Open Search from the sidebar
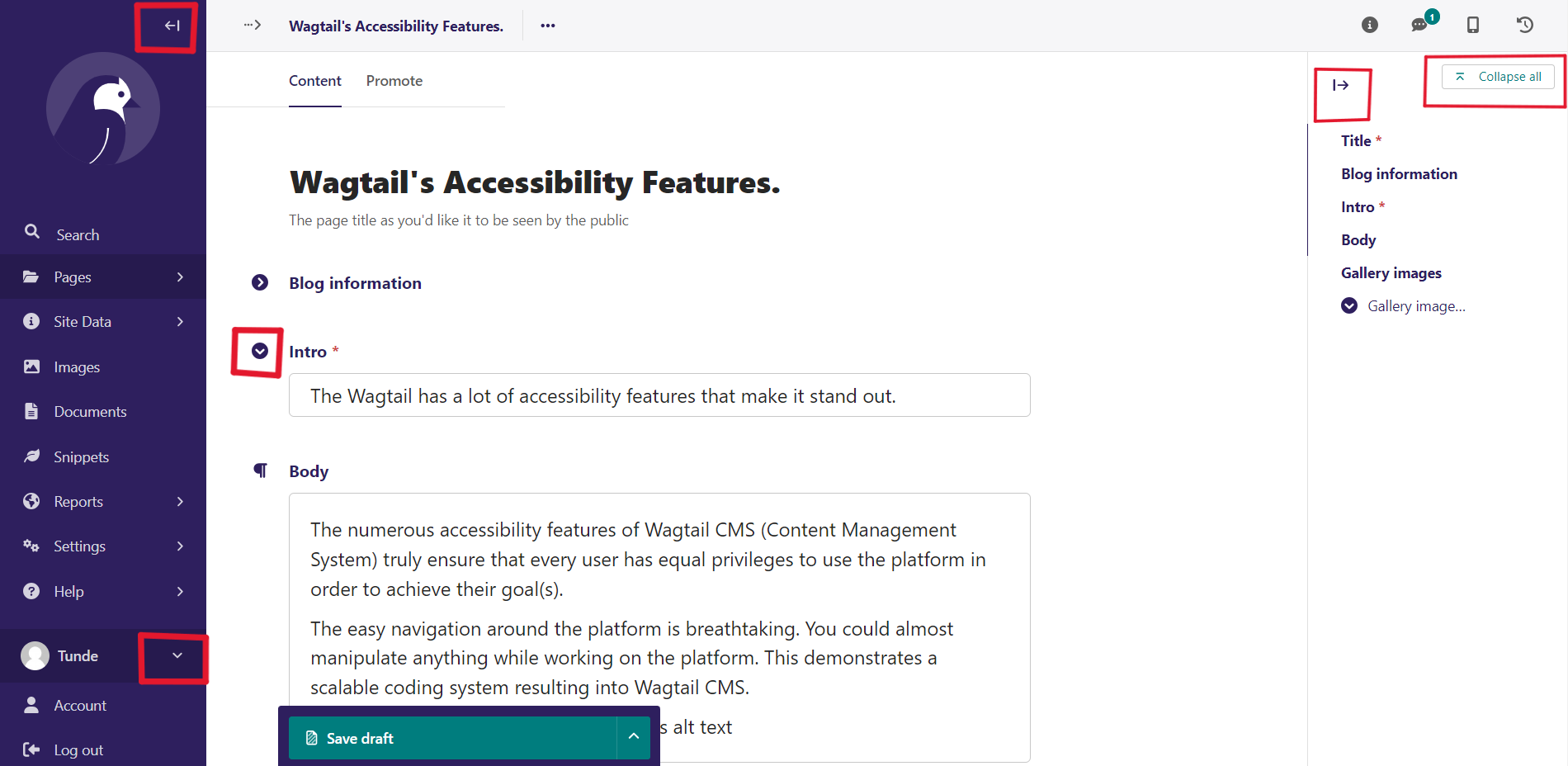The height and width of the screenshot is (766, 1568). coord(78,234)
